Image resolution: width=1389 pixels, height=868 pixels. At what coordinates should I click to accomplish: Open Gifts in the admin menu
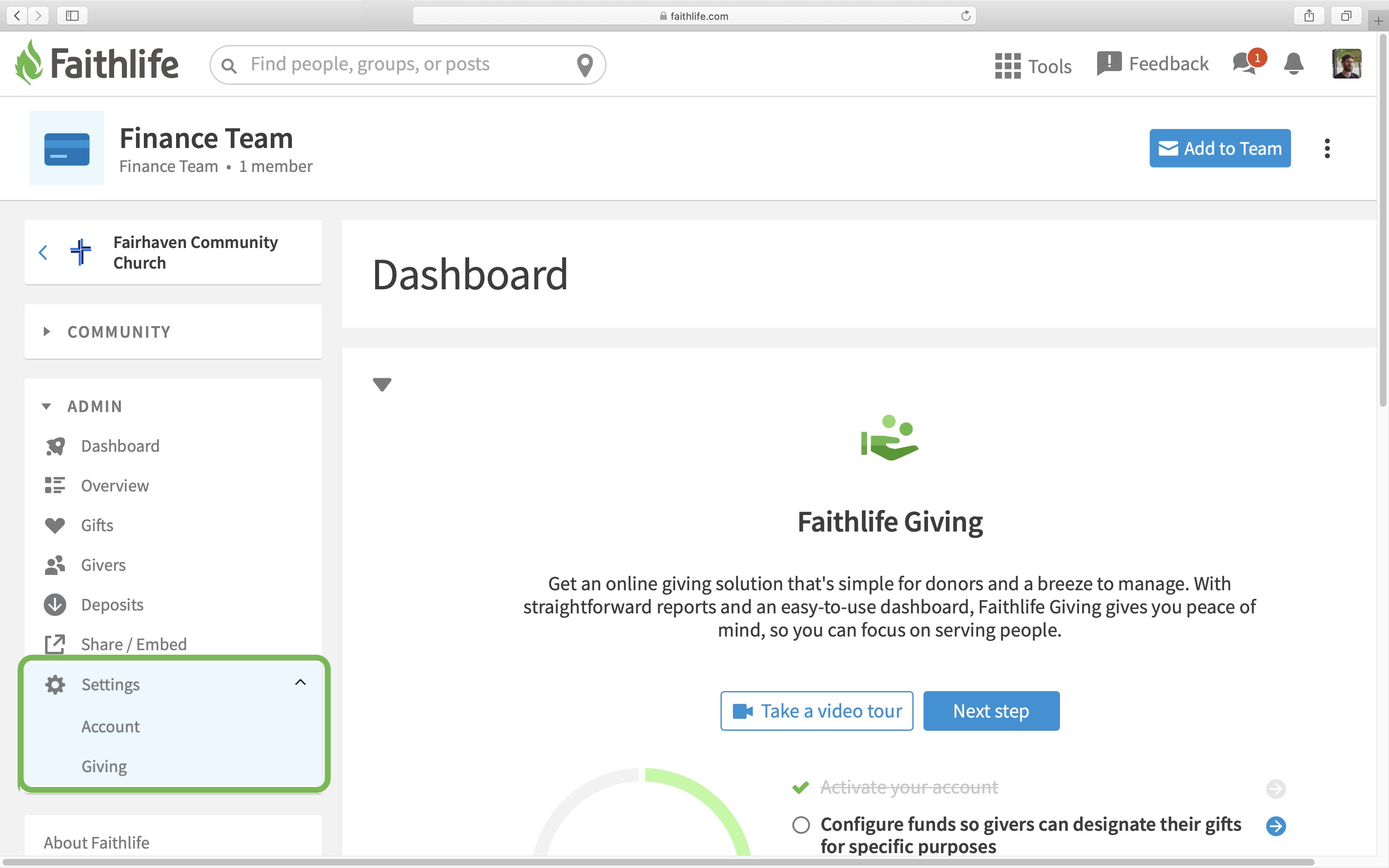coord(97,525)
